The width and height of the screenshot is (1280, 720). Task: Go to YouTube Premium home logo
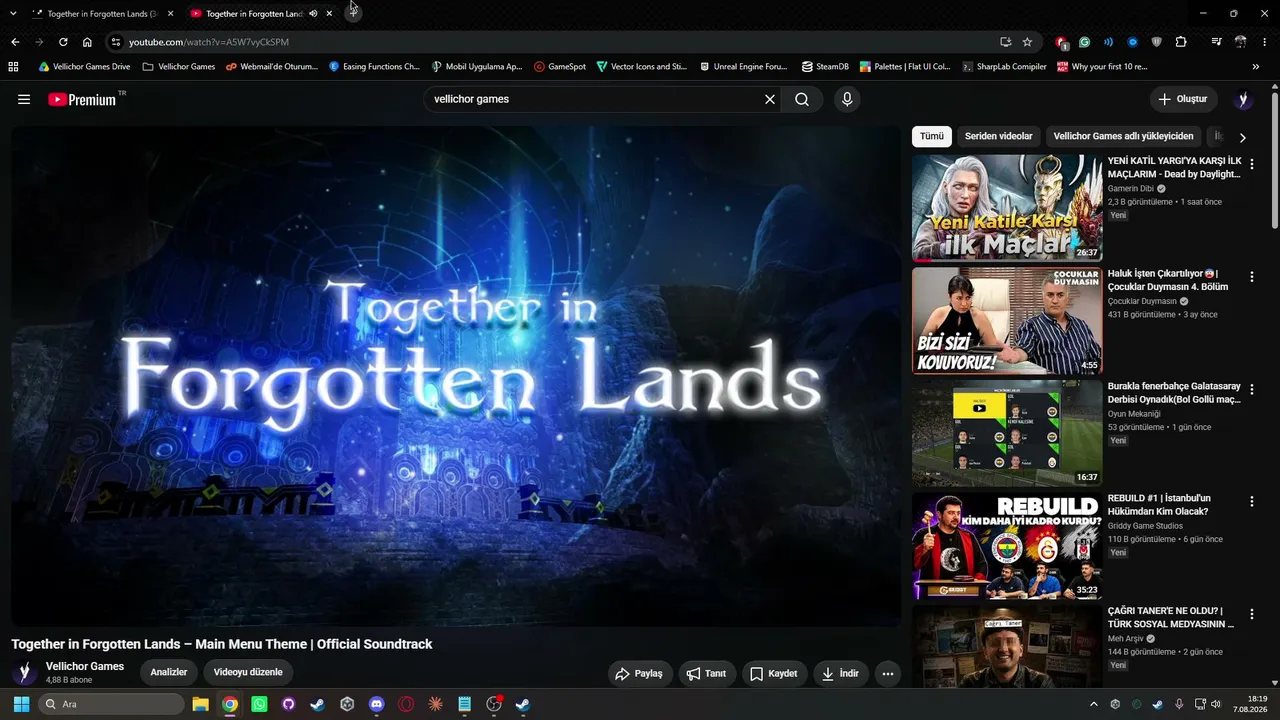click(x=82, y=99)
